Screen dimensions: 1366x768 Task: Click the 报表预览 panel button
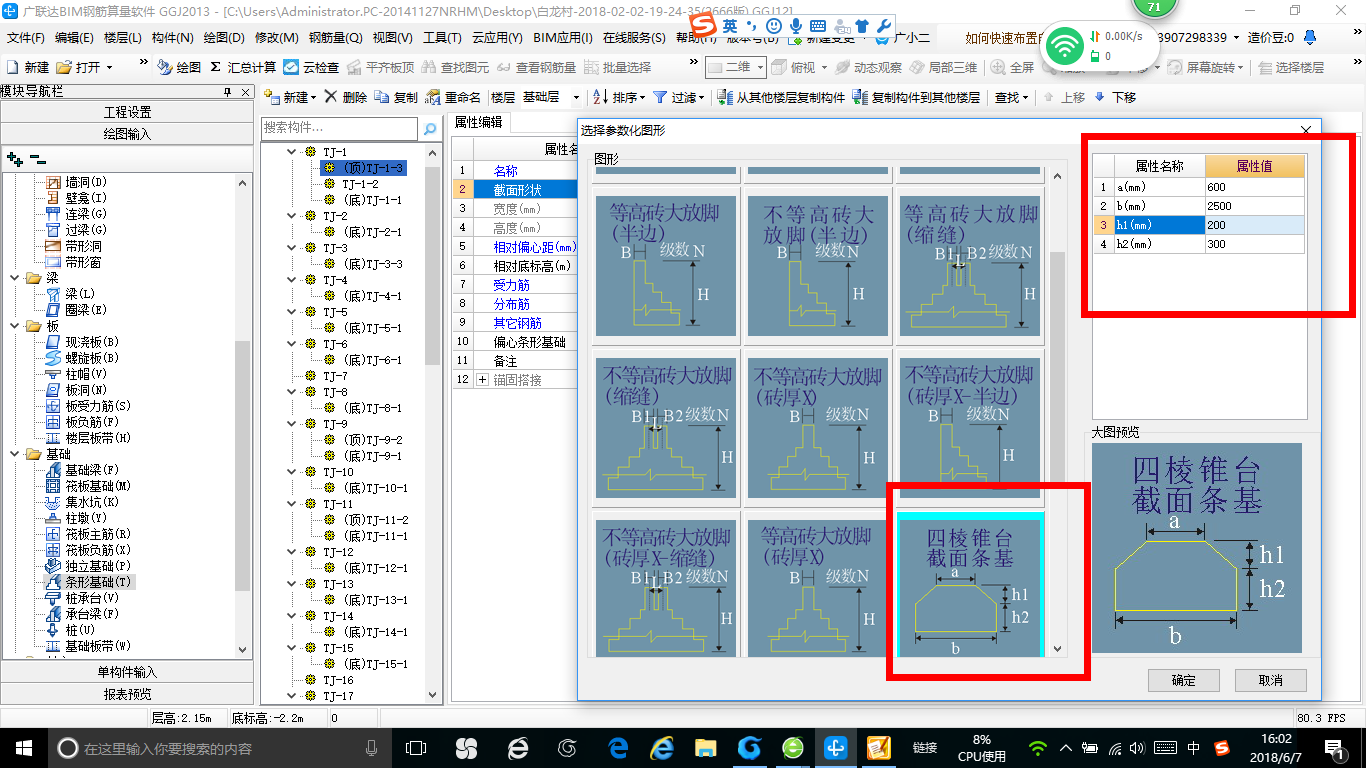click(x=127, y=694)
